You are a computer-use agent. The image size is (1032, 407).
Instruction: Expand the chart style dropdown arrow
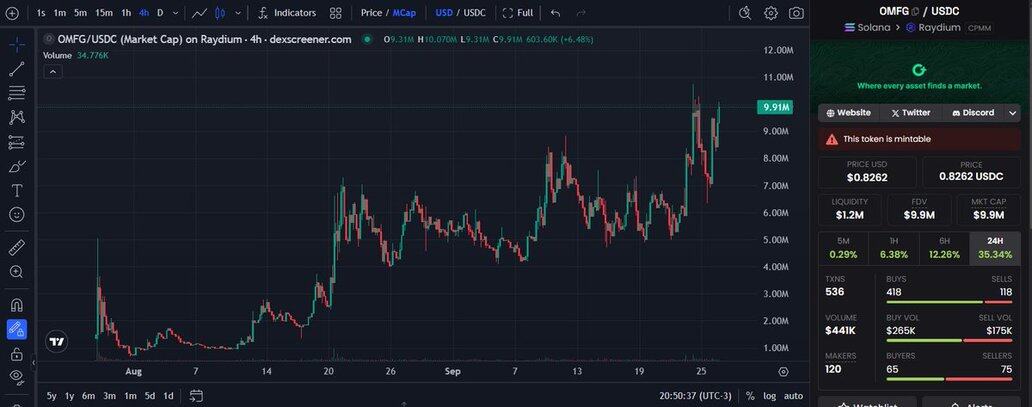click(x=238, y=13)
